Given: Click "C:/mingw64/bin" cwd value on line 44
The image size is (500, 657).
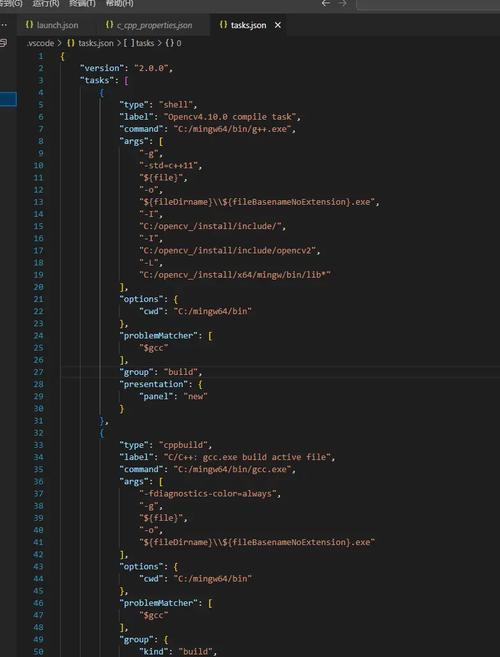Looking at the screenshot, I should click(x=212, y=579).
